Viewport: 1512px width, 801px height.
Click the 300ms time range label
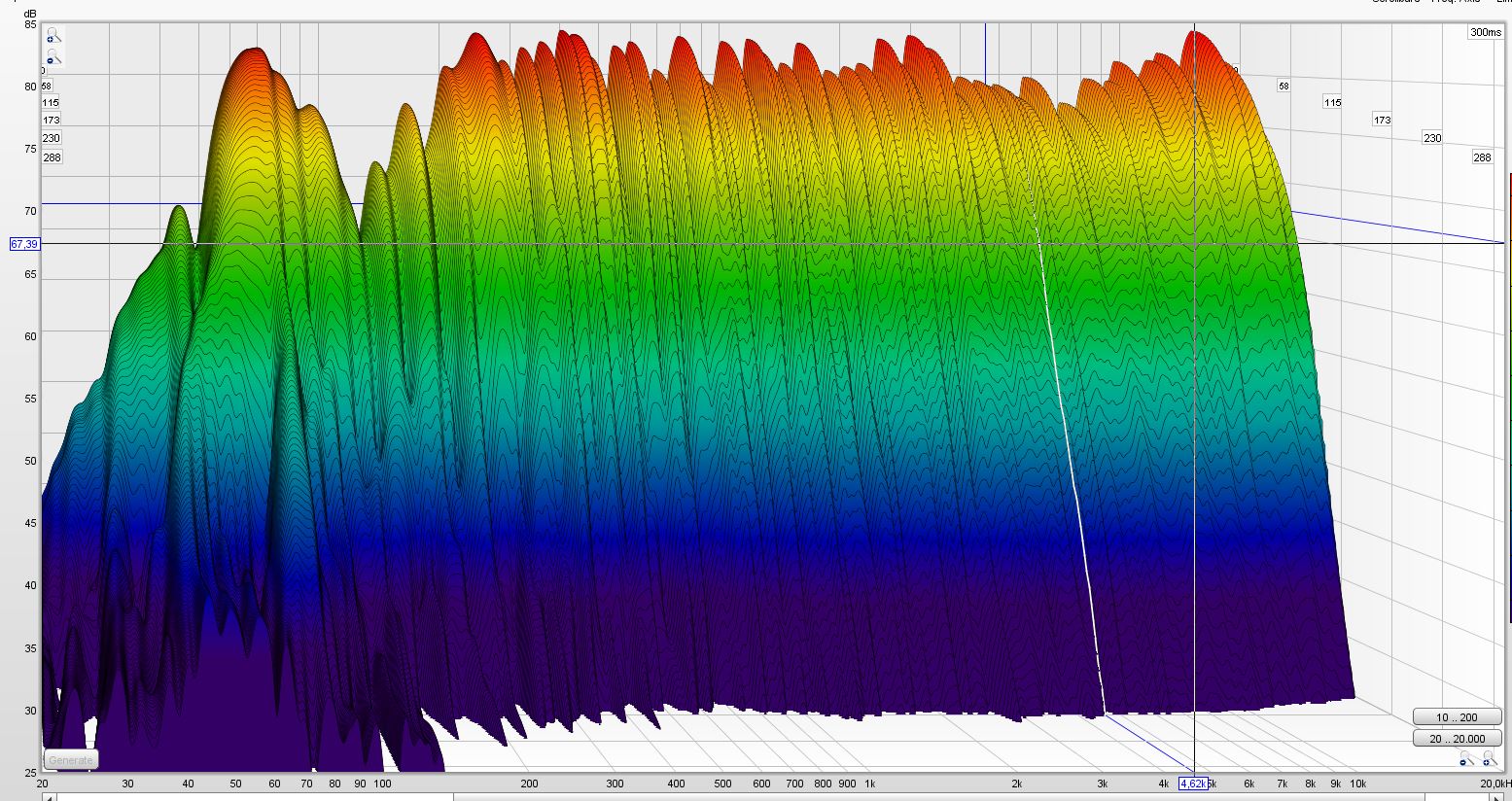pos(1485,32)
